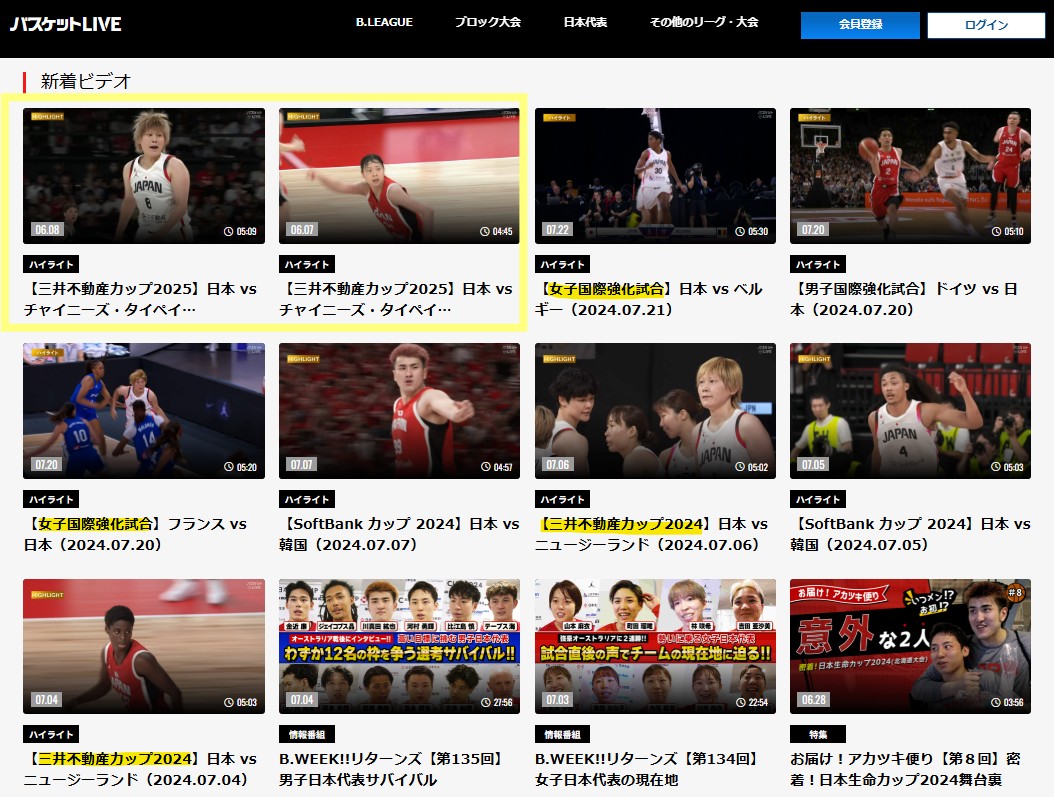Open B.WEEK!!リターンズ 第135回 title
This screenshot has width=1054, height=797.
(x=393, y=769)
